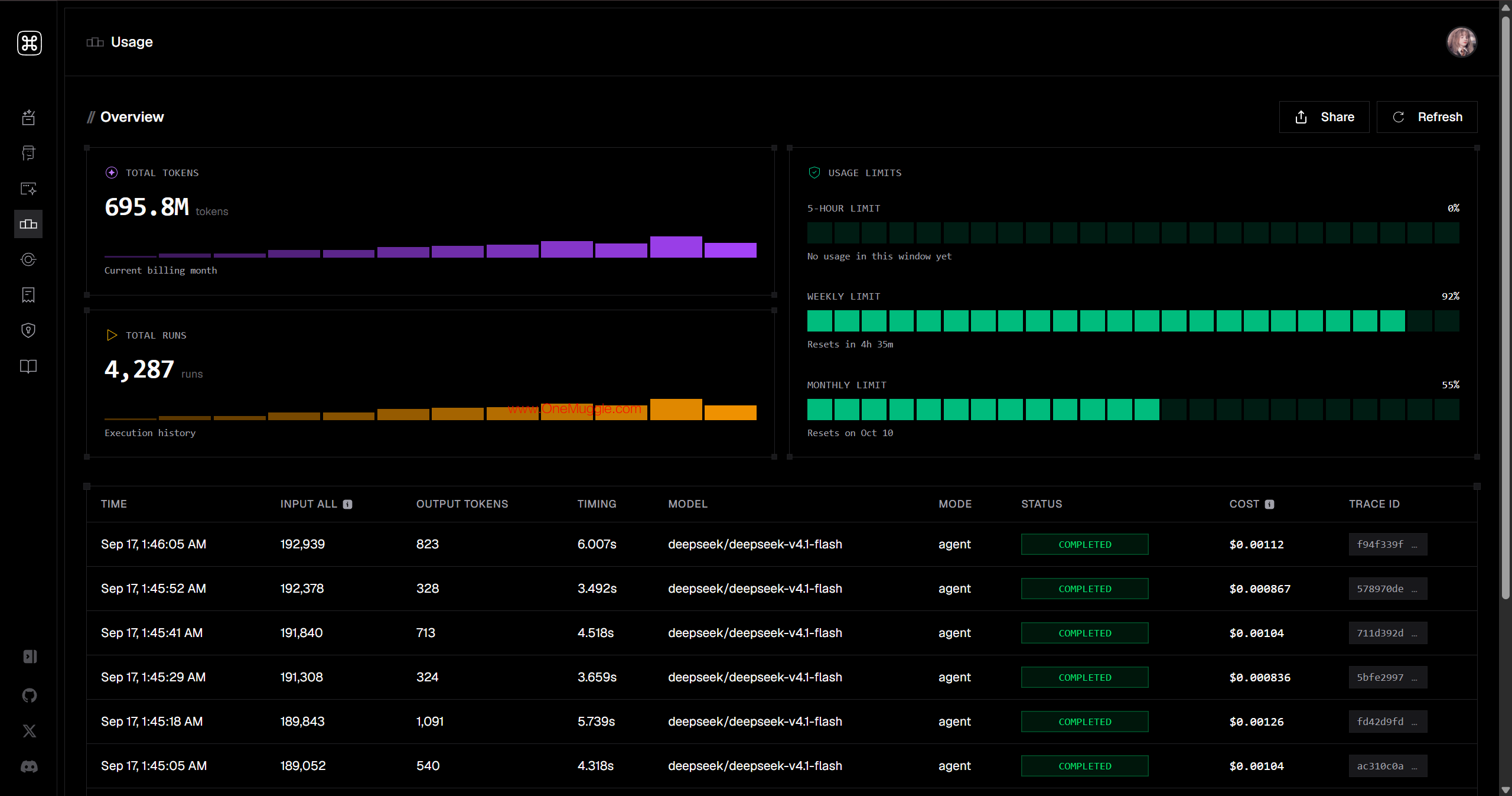Click the STATUS column header

click(x=1041, y=504)
